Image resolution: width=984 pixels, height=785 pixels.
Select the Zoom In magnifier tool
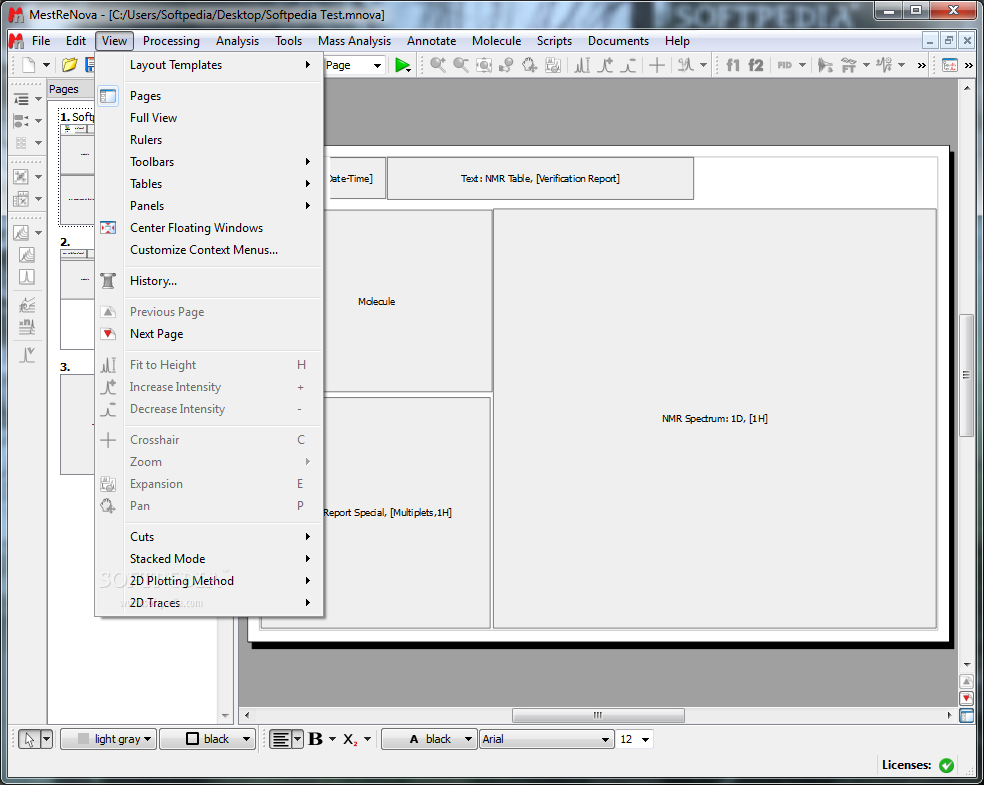tap(438, 65)
